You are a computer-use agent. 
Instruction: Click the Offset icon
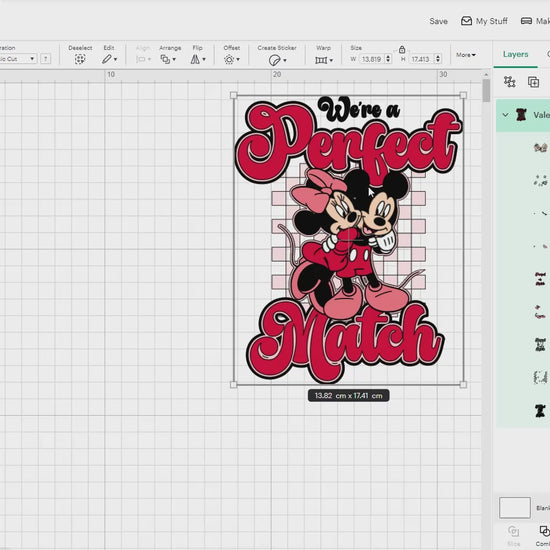(x=229, y=60)
